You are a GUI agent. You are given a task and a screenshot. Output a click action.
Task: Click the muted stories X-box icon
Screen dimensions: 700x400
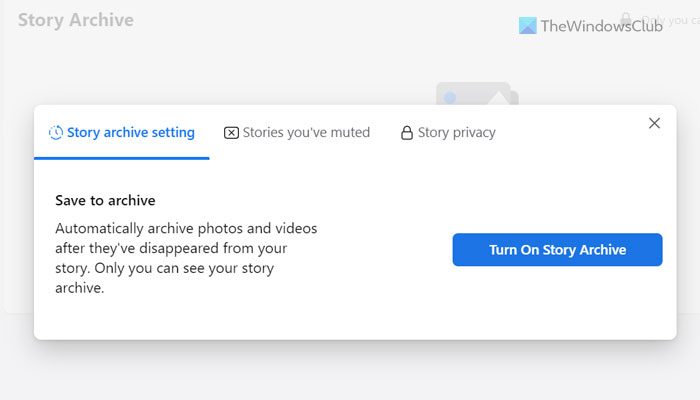pyautogui.click(x=231, y=132)
